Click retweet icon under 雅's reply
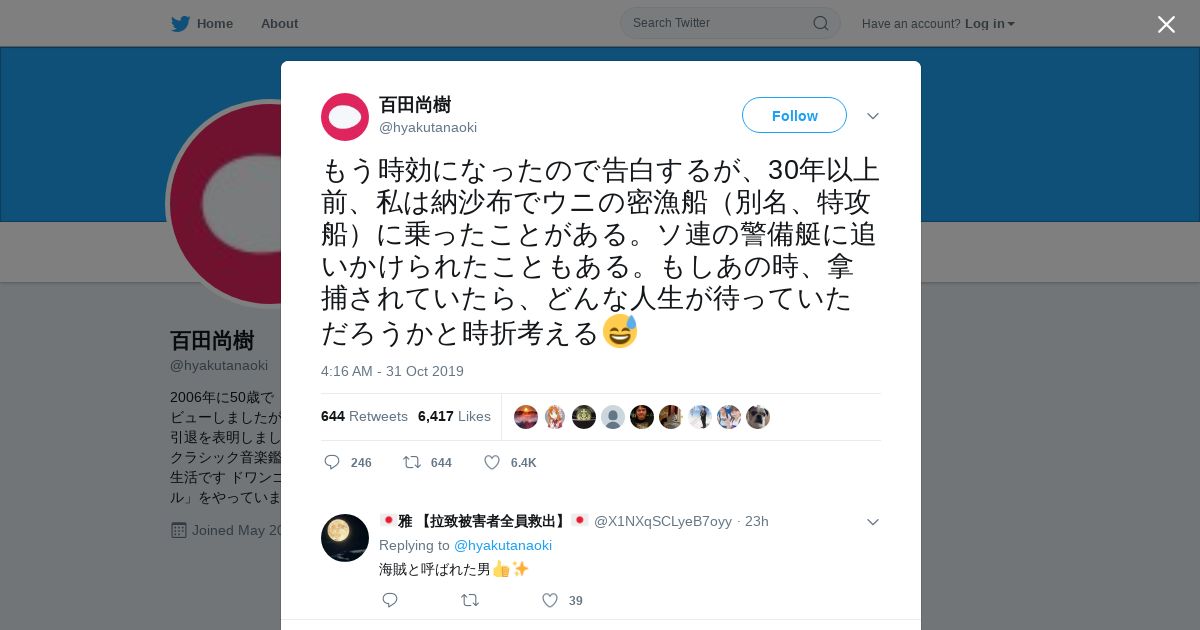This screenshot has height=630, width=1200. click(x=469, y=600)
